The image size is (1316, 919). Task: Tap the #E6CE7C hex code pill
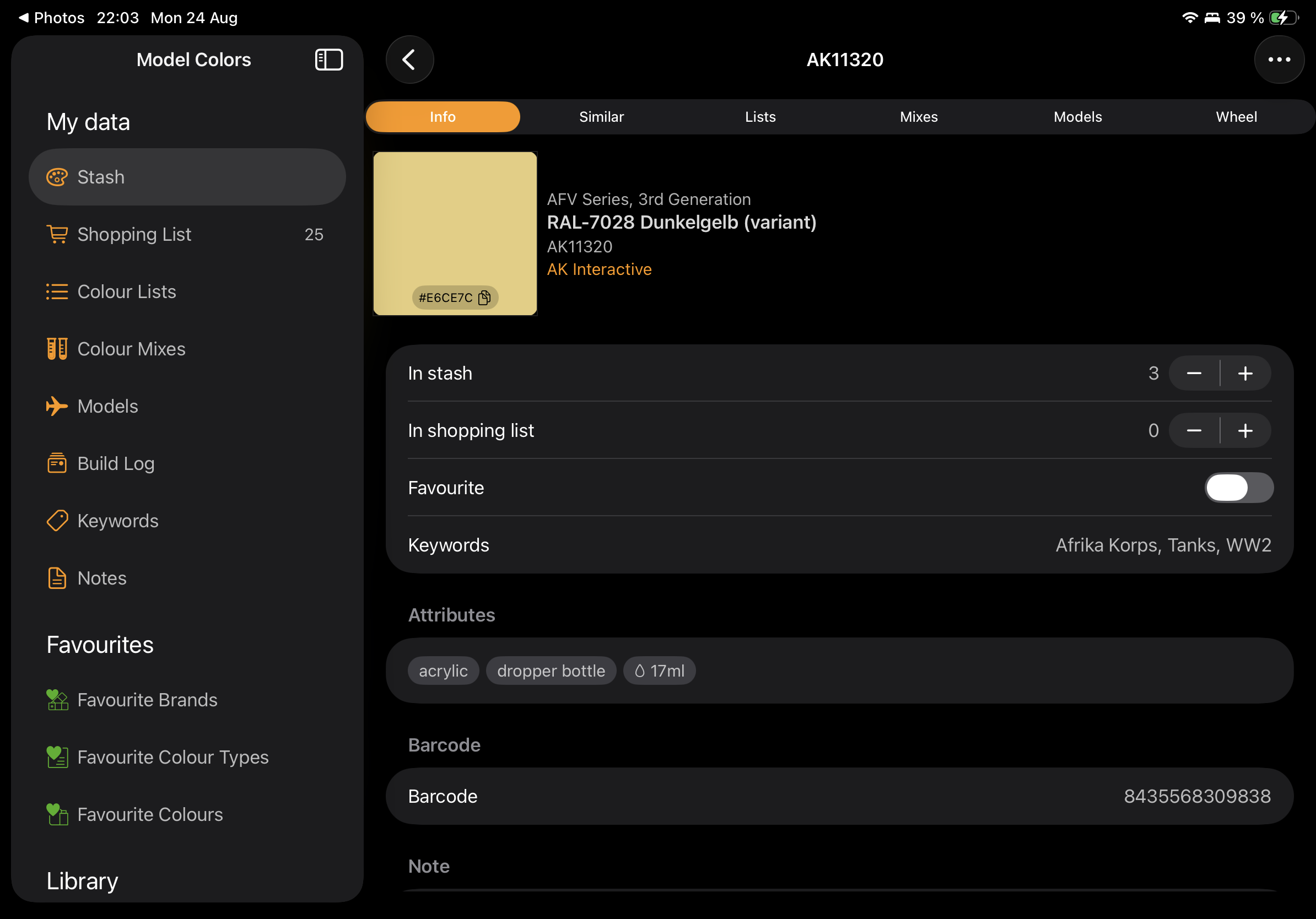pos(455,298)
